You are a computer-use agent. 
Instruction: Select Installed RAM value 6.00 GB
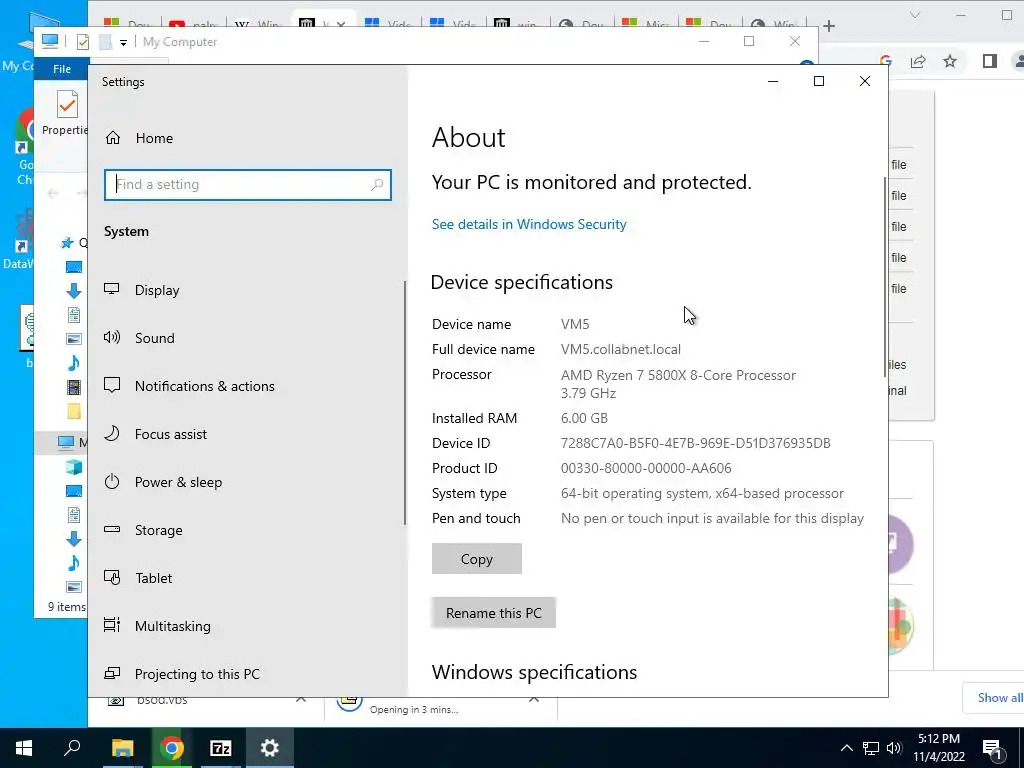584,418
